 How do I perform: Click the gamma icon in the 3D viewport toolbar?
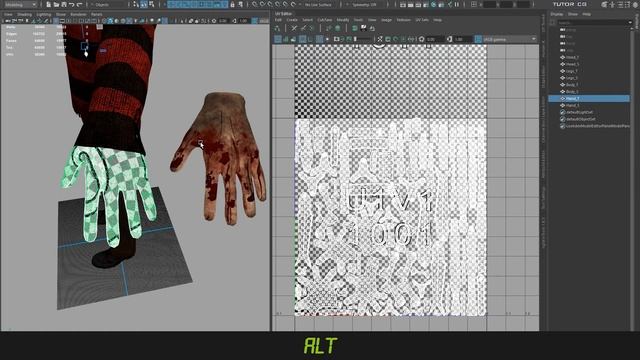(235, 20)
